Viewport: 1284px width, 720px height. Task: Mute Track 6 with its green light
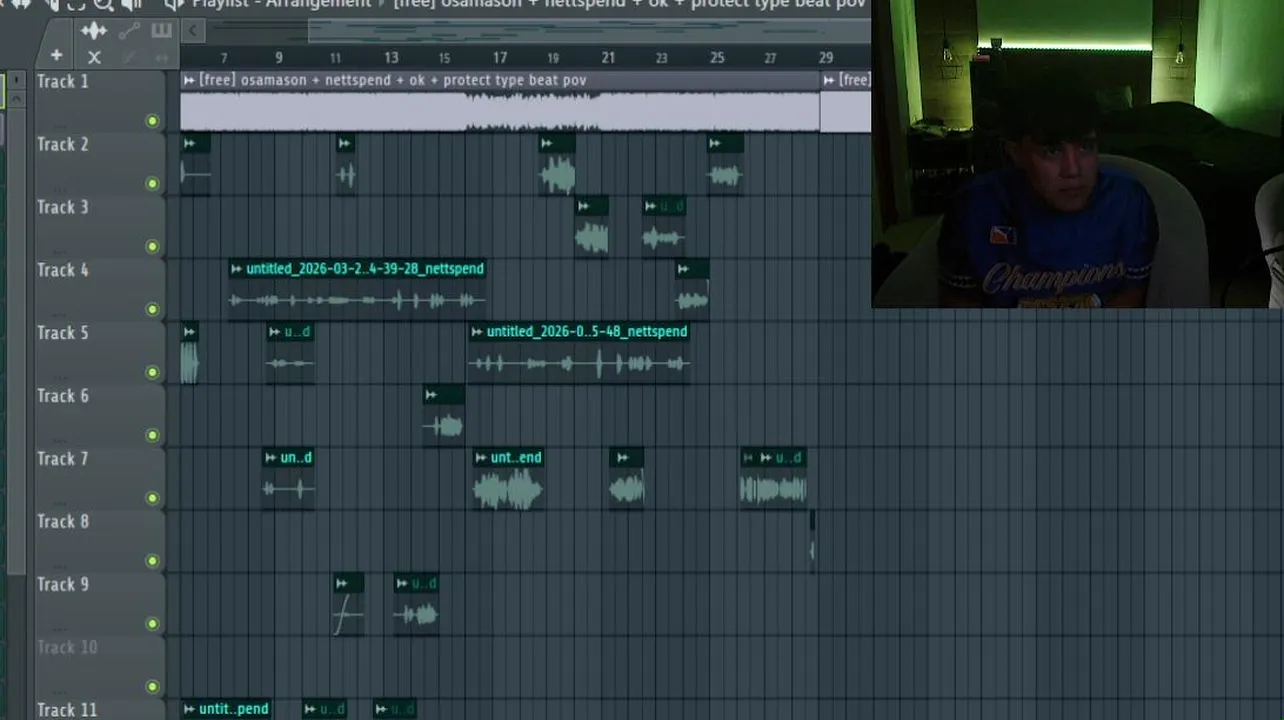click(152, 435)
